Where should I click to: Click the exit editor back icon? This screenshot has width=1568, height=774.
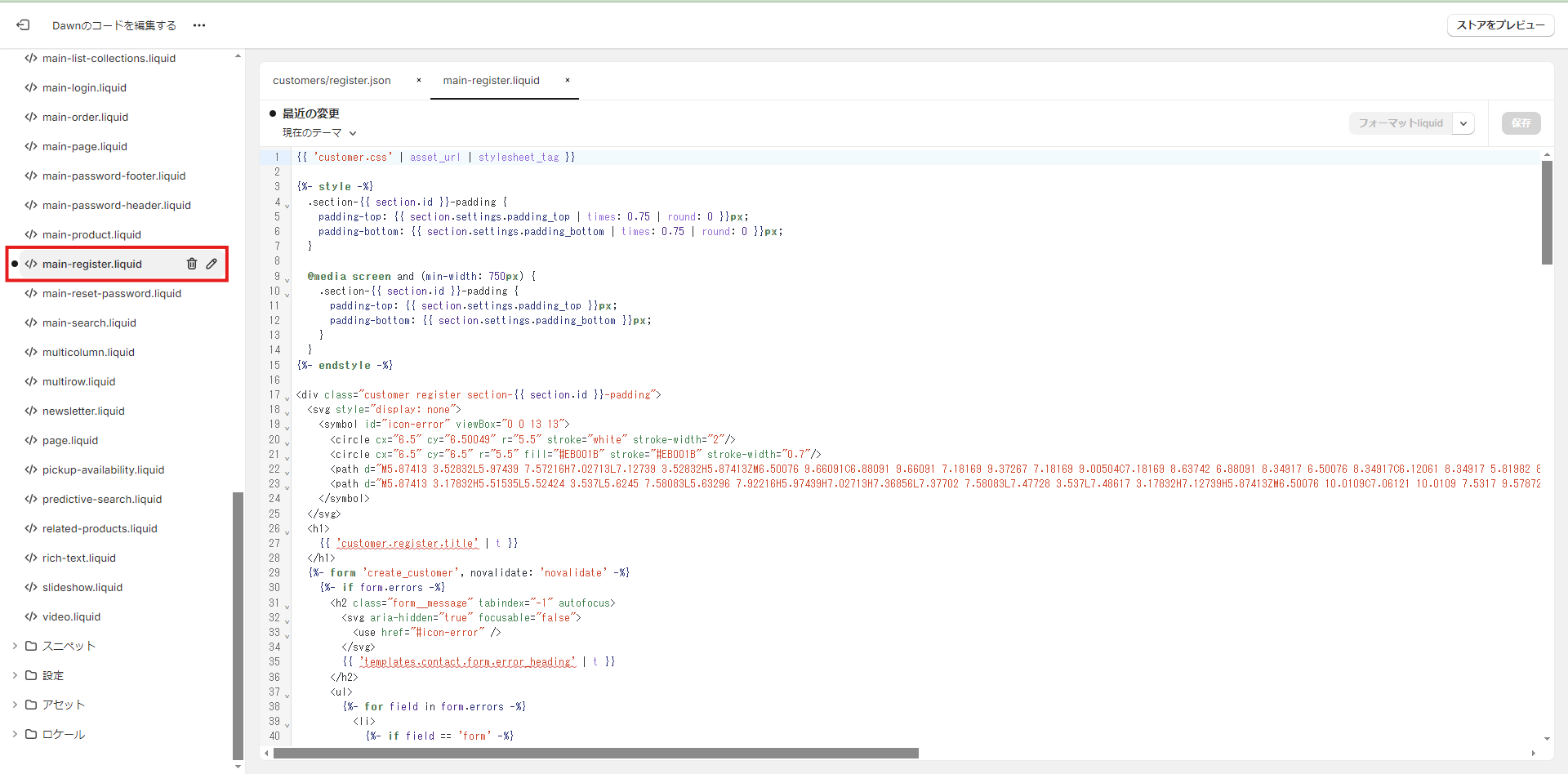[23, 25]
